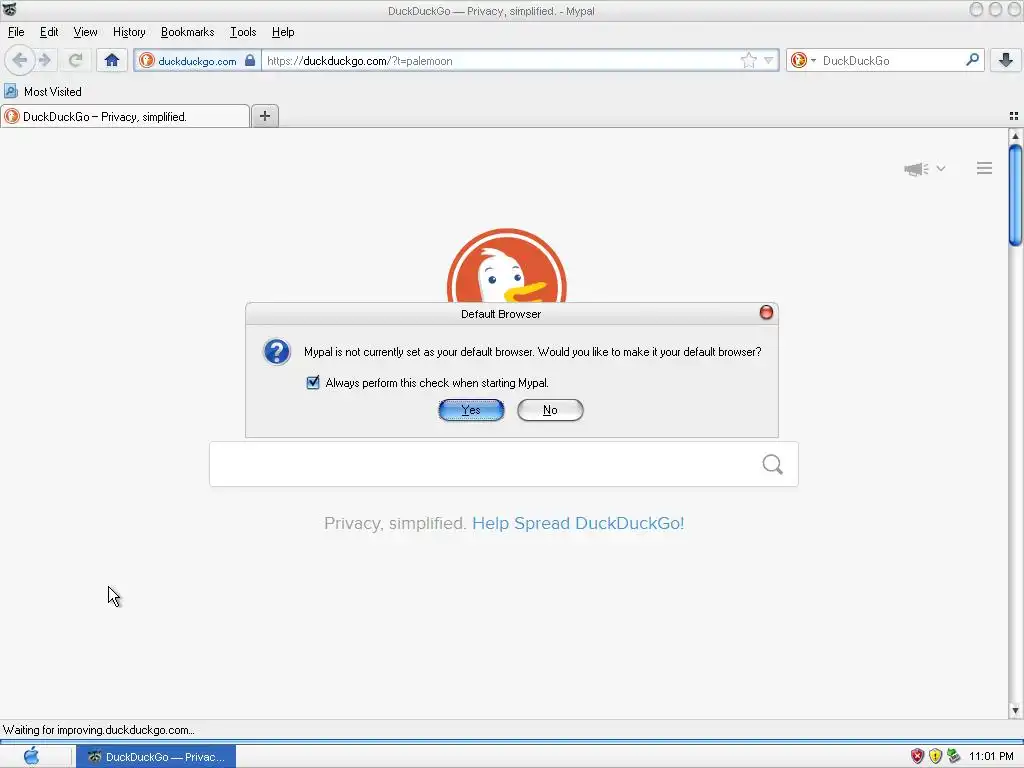Open the Home page icon
Viewport: 1024px width, 768px height.
point(112,61)
